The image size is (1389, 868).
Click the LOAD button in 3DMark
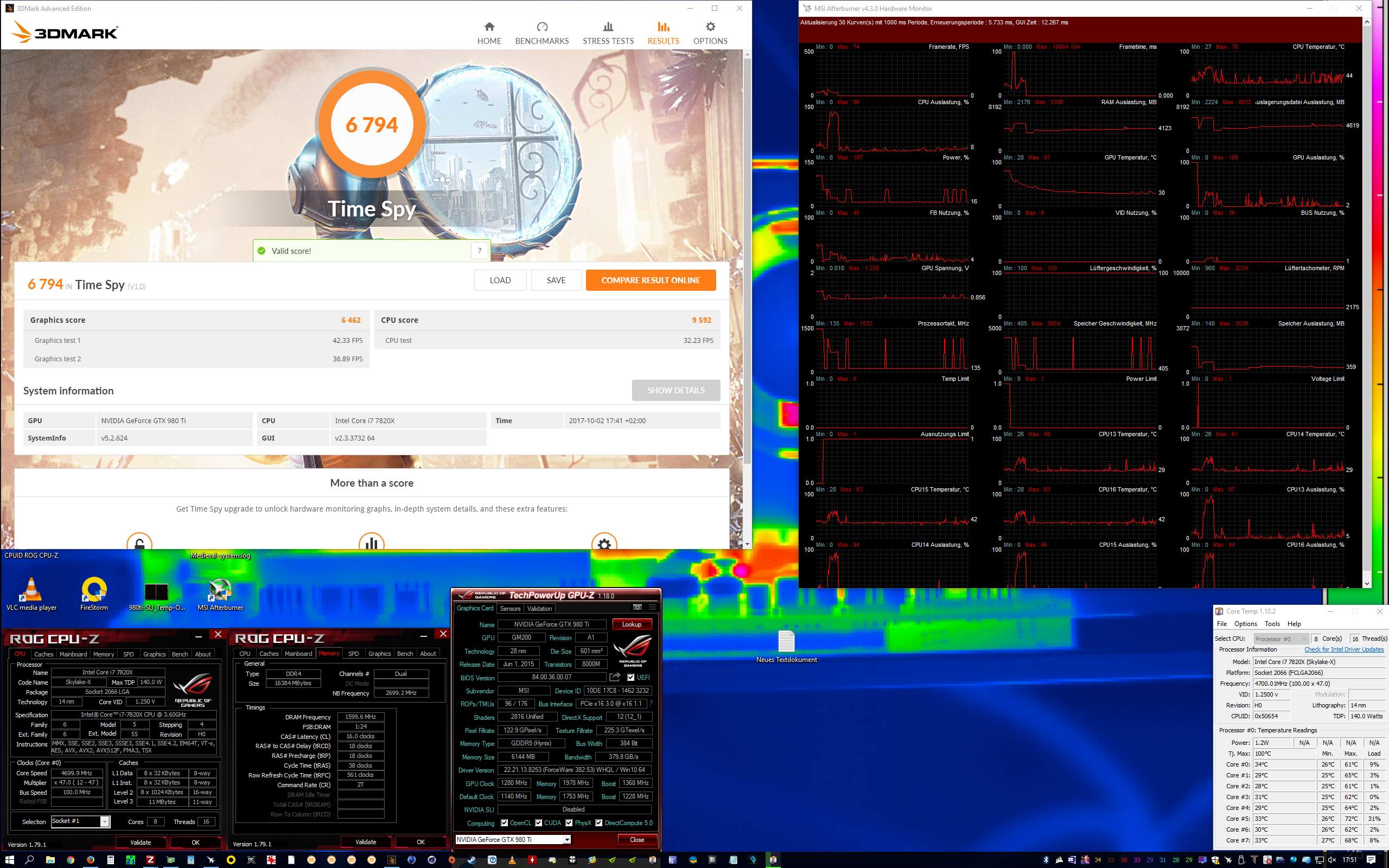500,280
